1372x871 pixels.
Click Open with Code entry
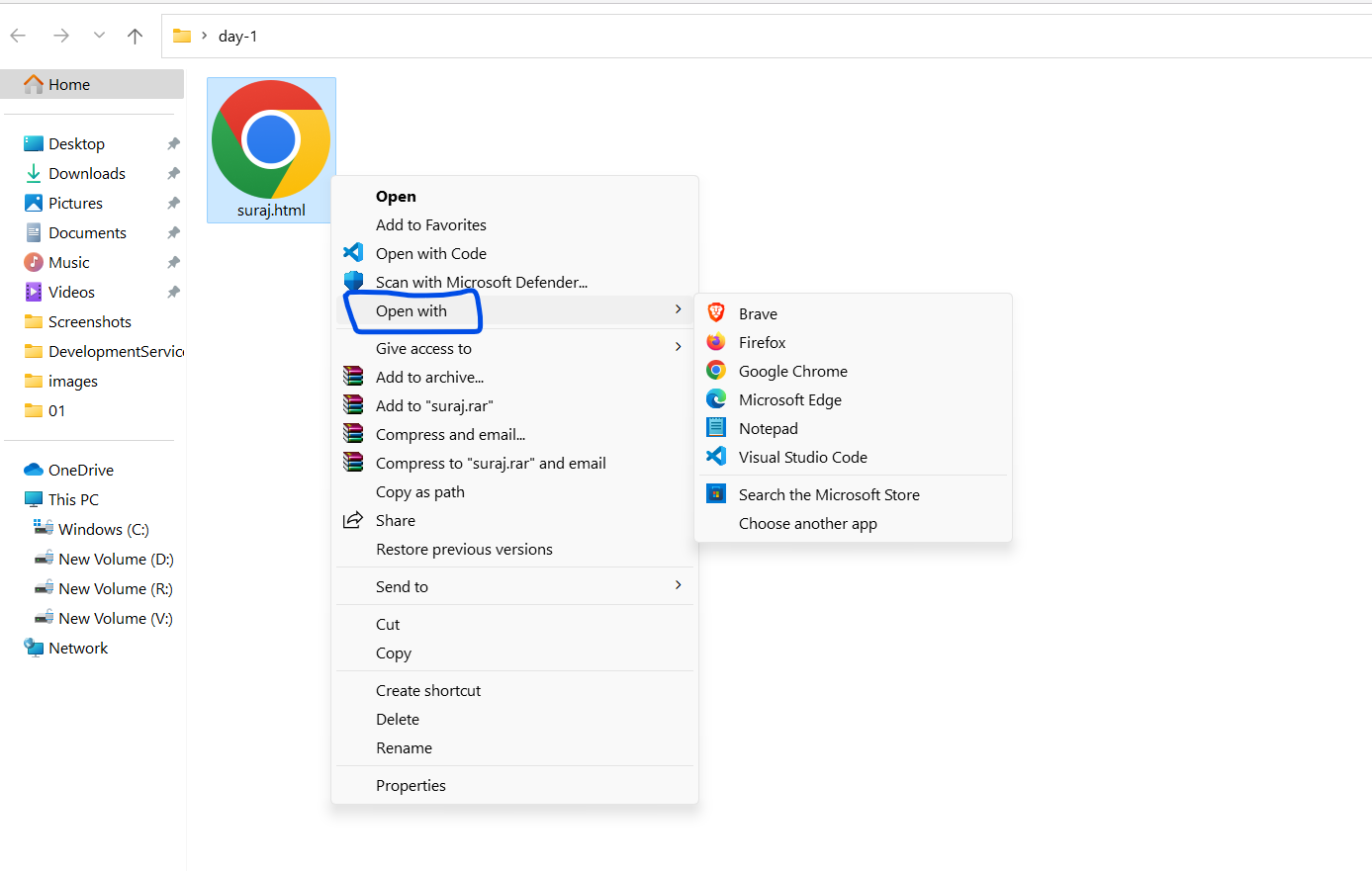514,253
